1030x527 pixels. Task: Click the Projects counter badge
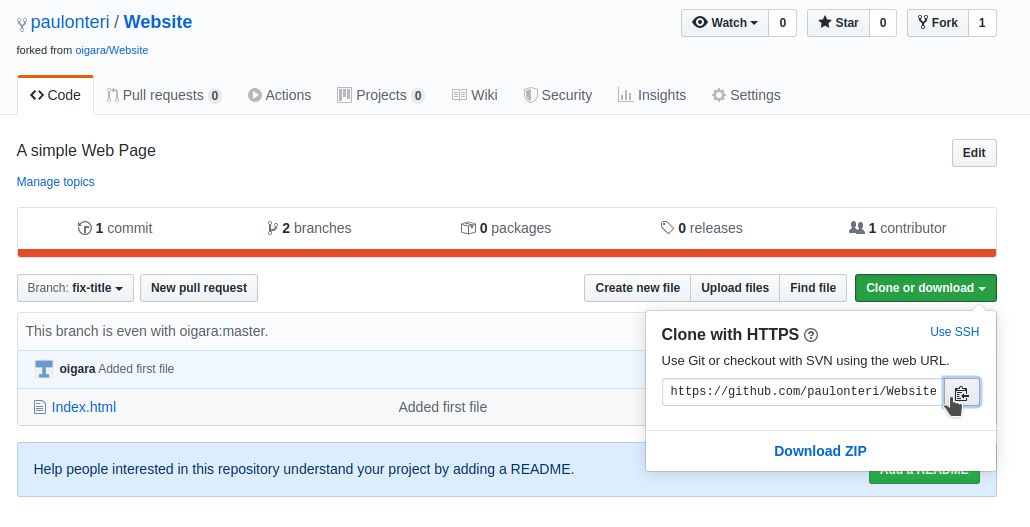tap(418, 96)
